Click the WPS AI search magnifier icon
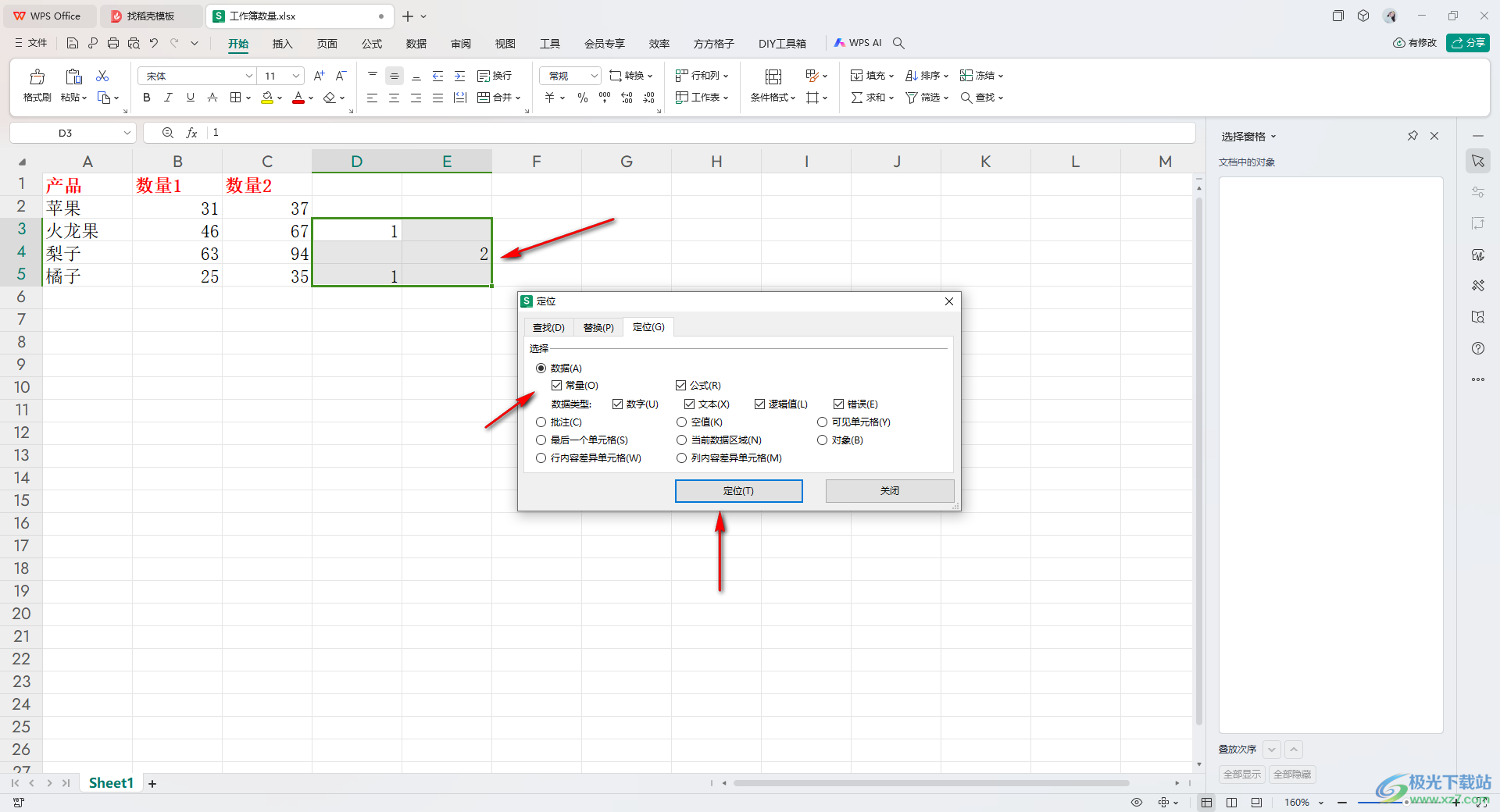Image resolution: width=1500 pixels, height=812 pixels. tap(899, 43)
